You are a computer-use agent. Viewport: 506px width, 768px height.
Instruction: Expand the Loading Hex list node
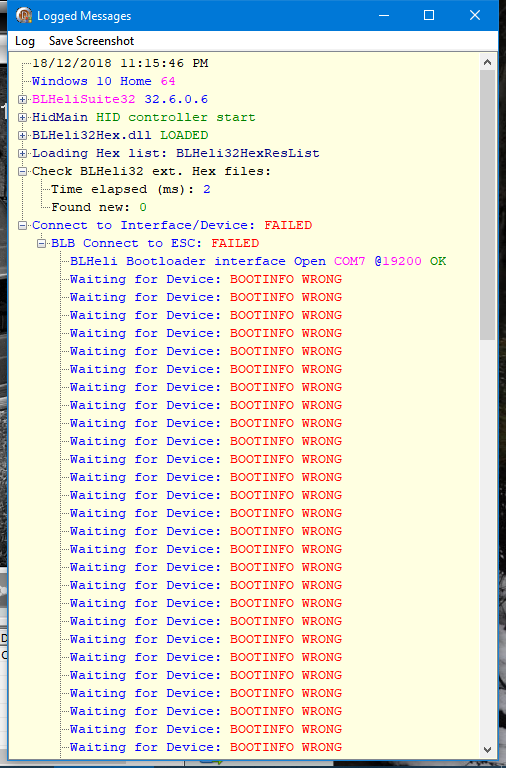23,153
